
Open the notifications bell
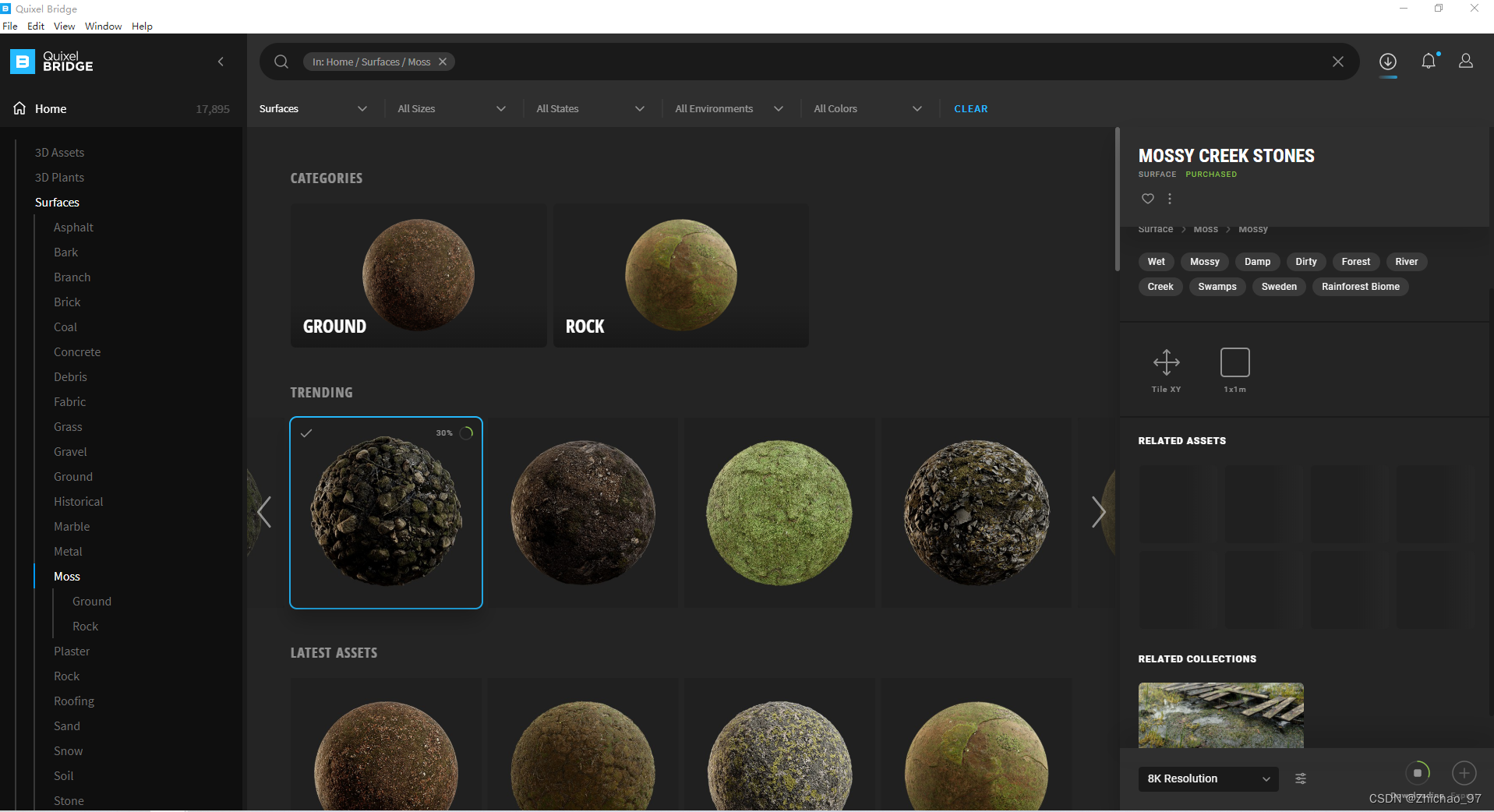pyautogui.click(x=1429, y=61)
